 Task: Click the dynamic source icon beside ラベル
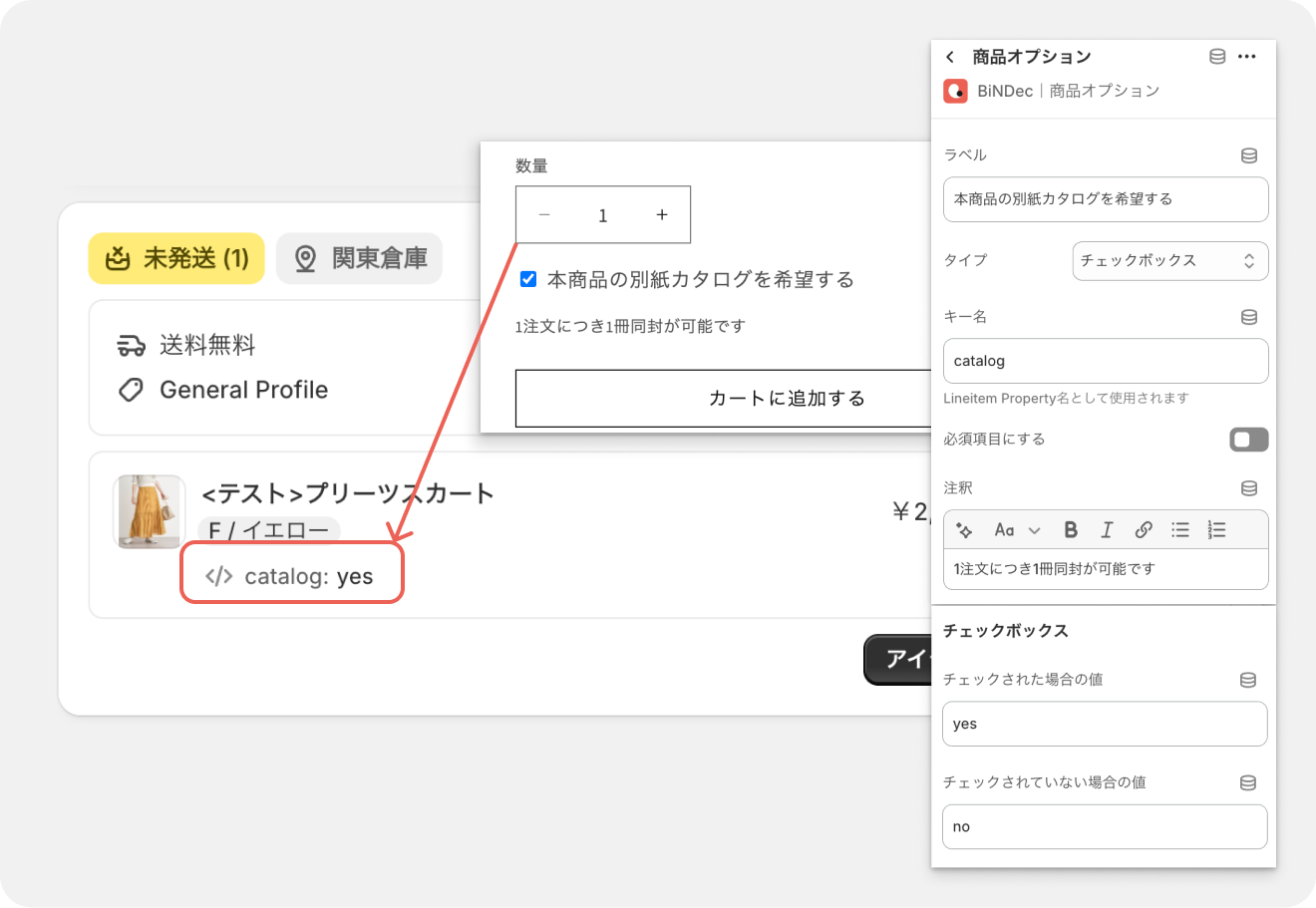(x=1248, y=155)
